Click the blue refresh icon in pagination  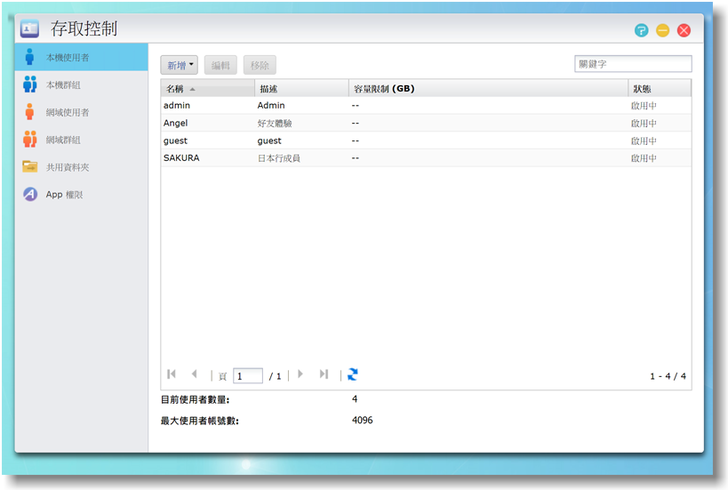(x=352, y=375)
